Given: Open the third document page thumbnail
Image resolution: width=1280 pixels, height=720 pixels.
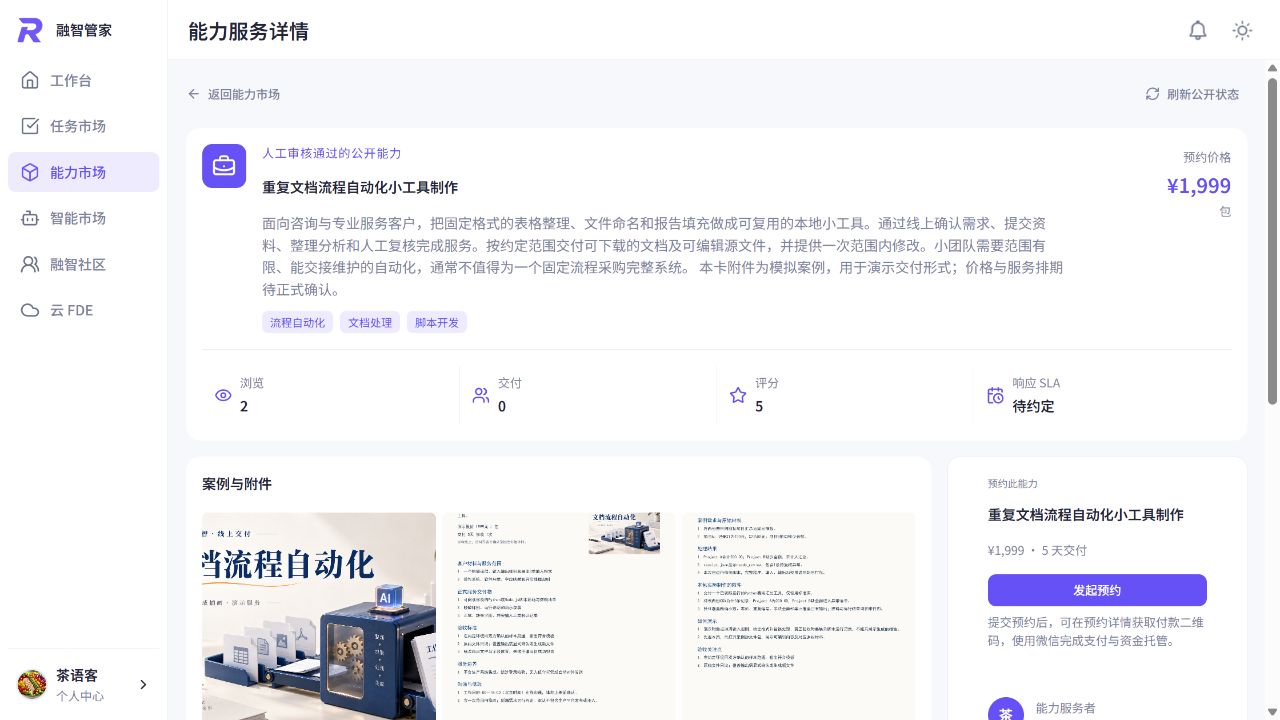Looking at the screenshot, I should tap(799, 616).
